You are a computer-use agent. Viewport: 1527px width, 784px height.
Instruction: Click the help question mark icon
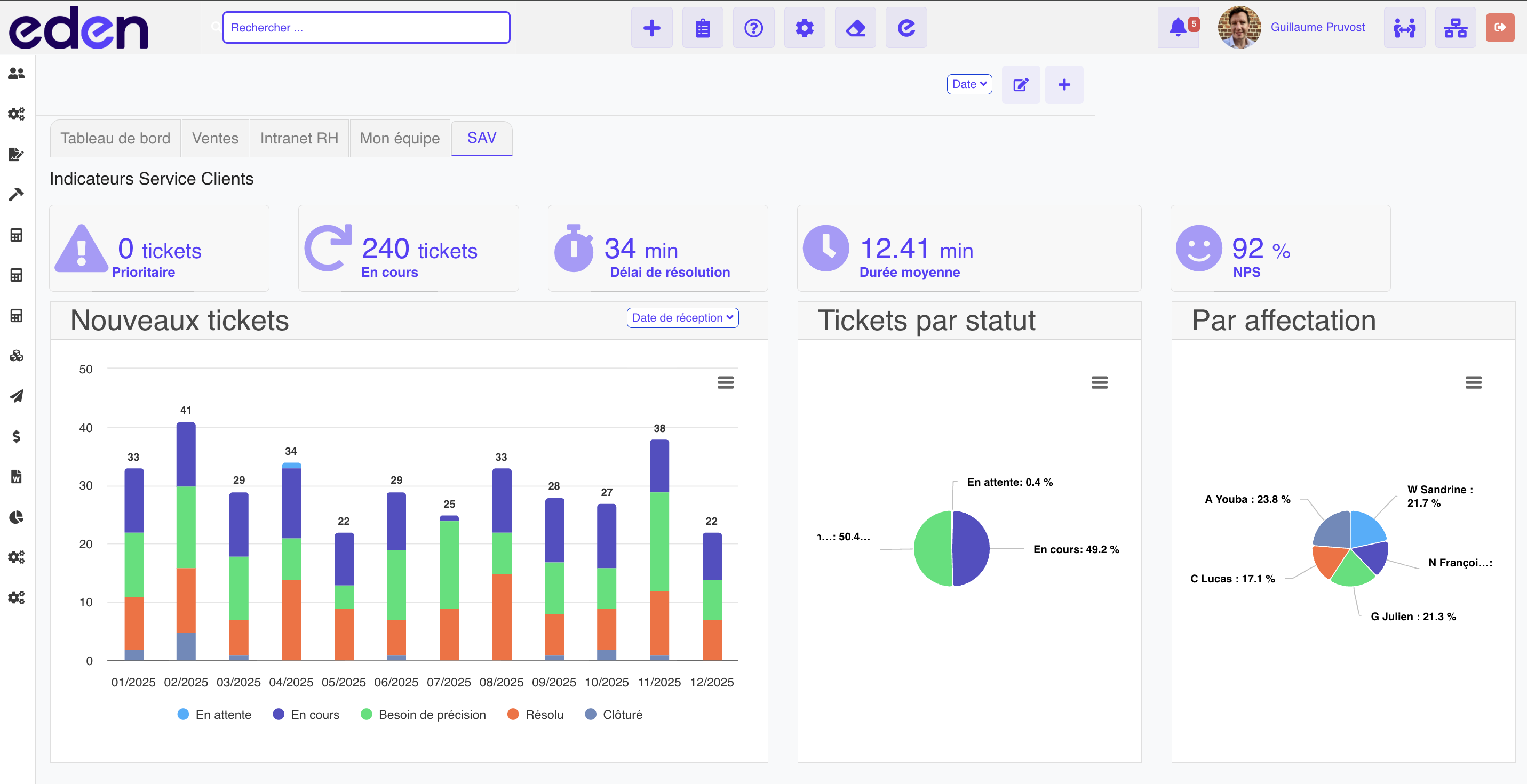[x=753, y=28]
